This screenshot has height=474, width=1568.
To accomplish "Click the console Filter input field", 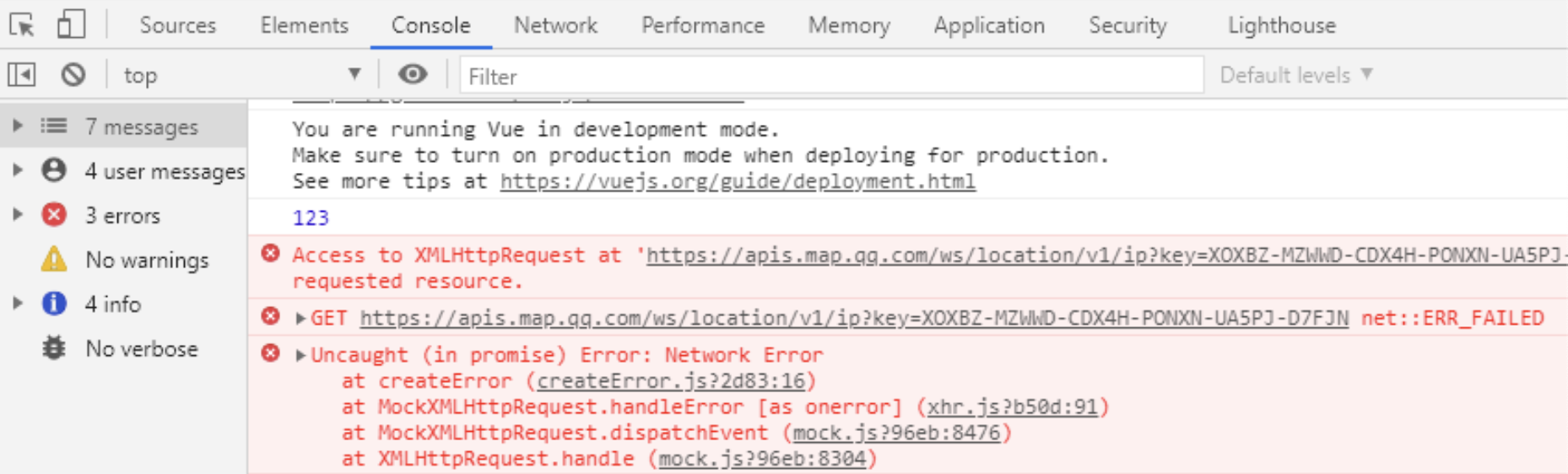I will click(x=830, y=76).
